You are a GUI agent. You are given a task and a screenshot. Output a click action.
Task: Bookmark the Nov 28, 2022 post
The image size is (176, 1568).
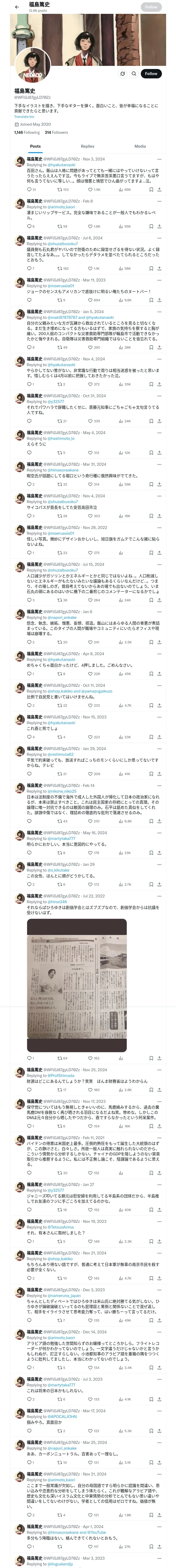point(150,553)
